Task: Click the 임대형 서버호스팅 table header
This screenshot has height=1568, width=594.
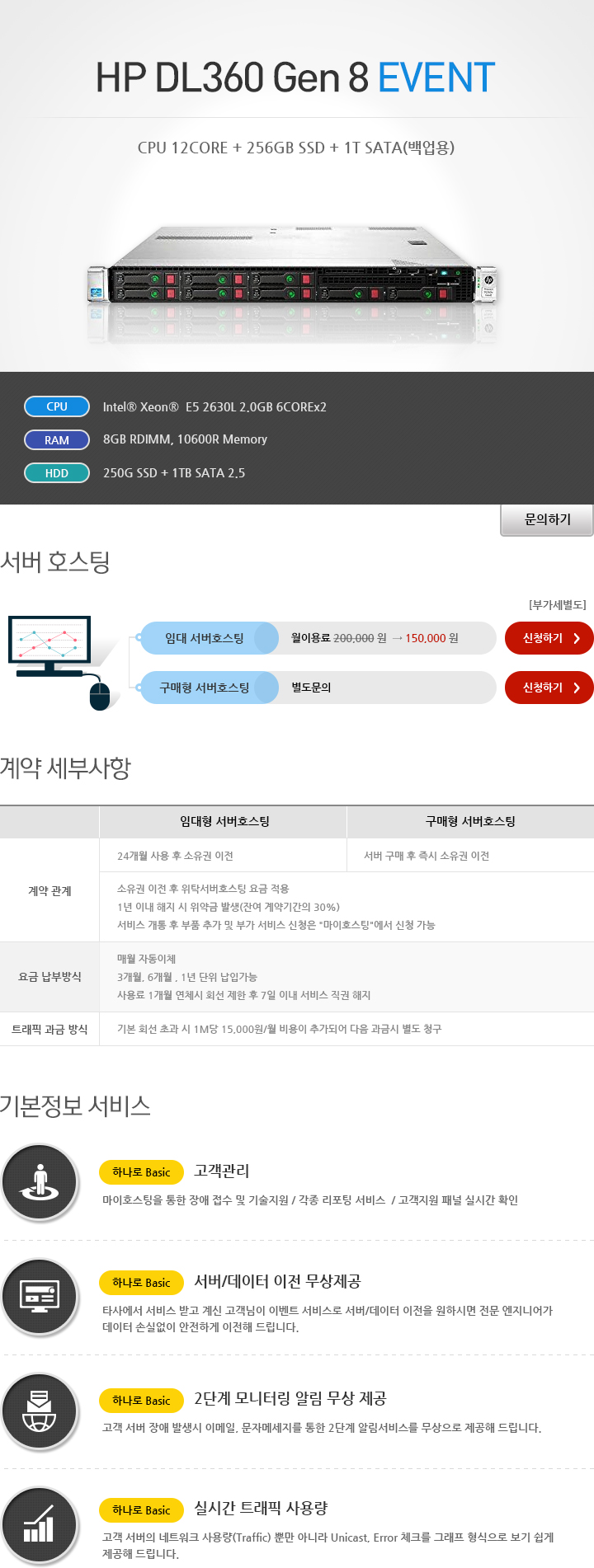Action: (x=224, y=822)
